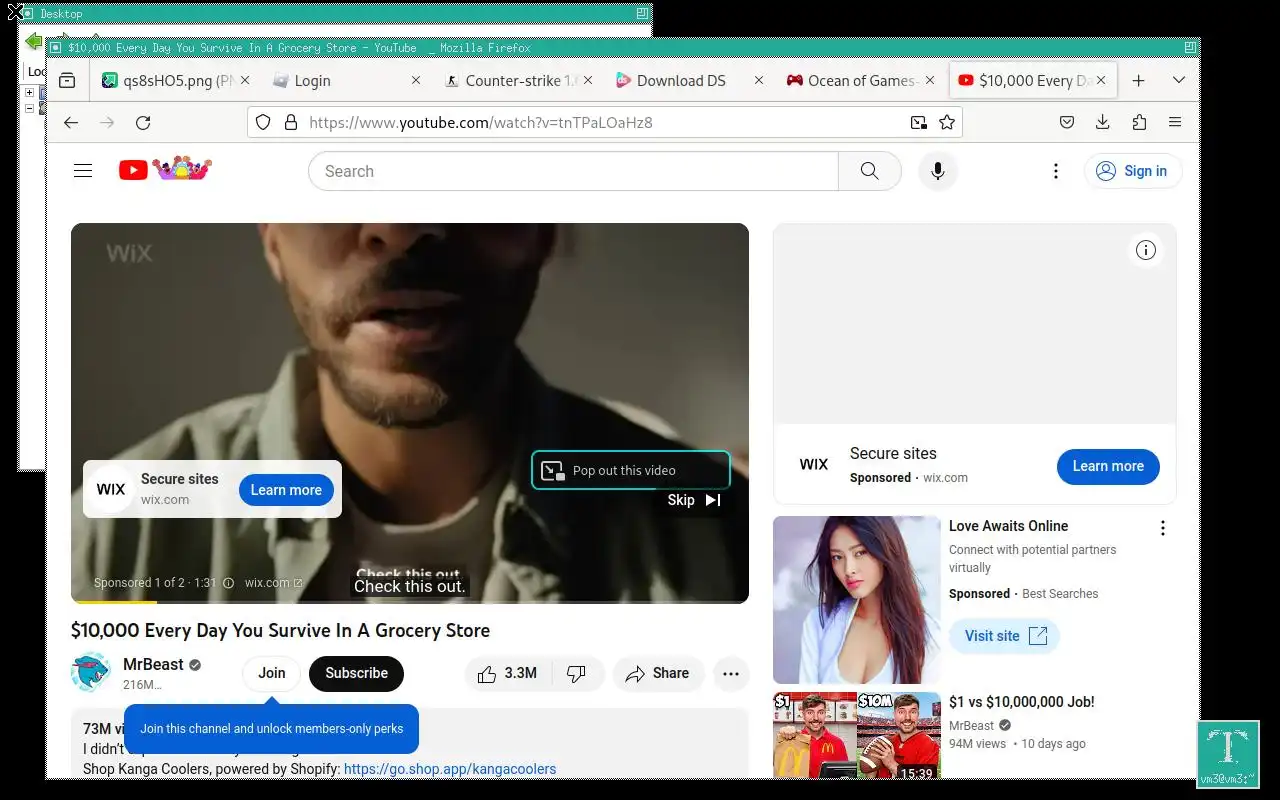The width and height of the screenshot is (1280, 800).
Task: Collapse the minus tree node in the Desktop window
Action: (30, 108)
